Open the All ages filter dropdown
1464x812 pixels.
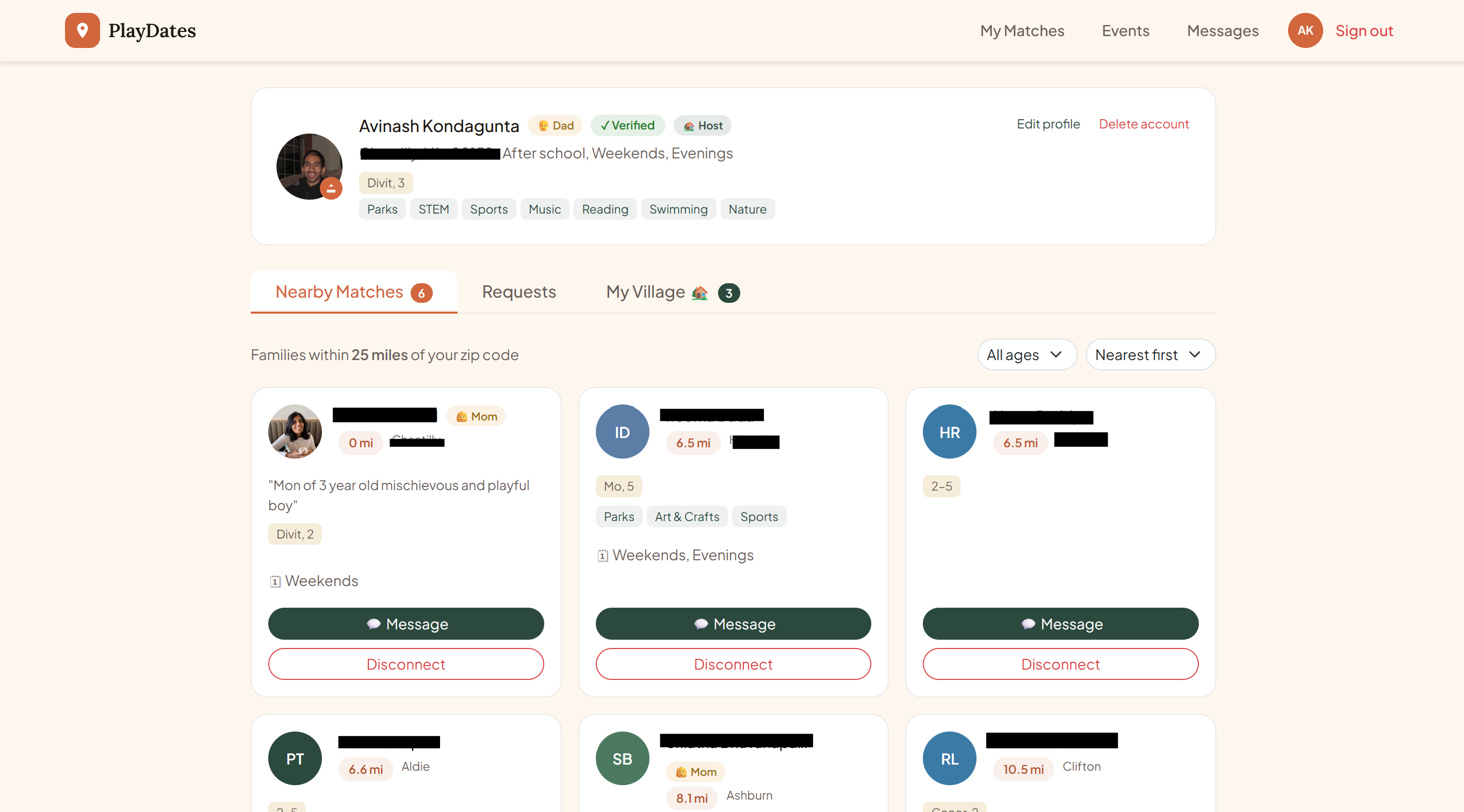[1027, 354]
